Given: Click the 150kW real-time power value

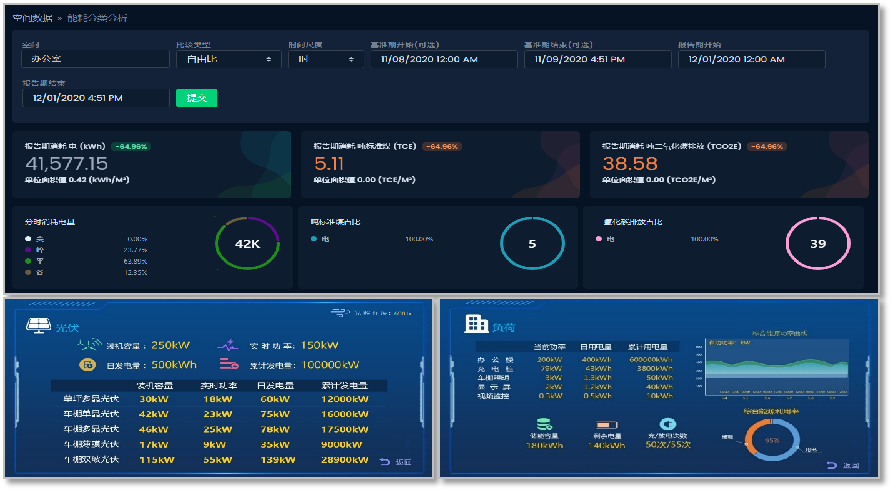Looking at the screenshot, I should click(319, 345).
